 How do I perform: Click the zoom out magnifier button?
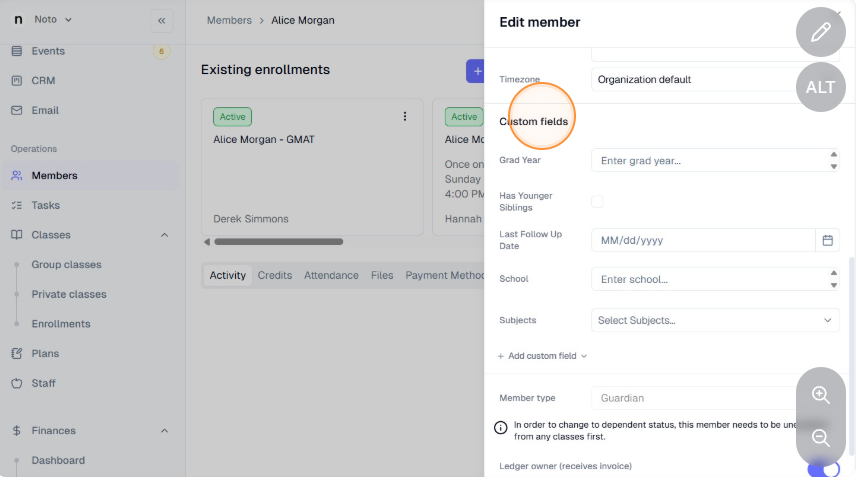pos(820,438)
